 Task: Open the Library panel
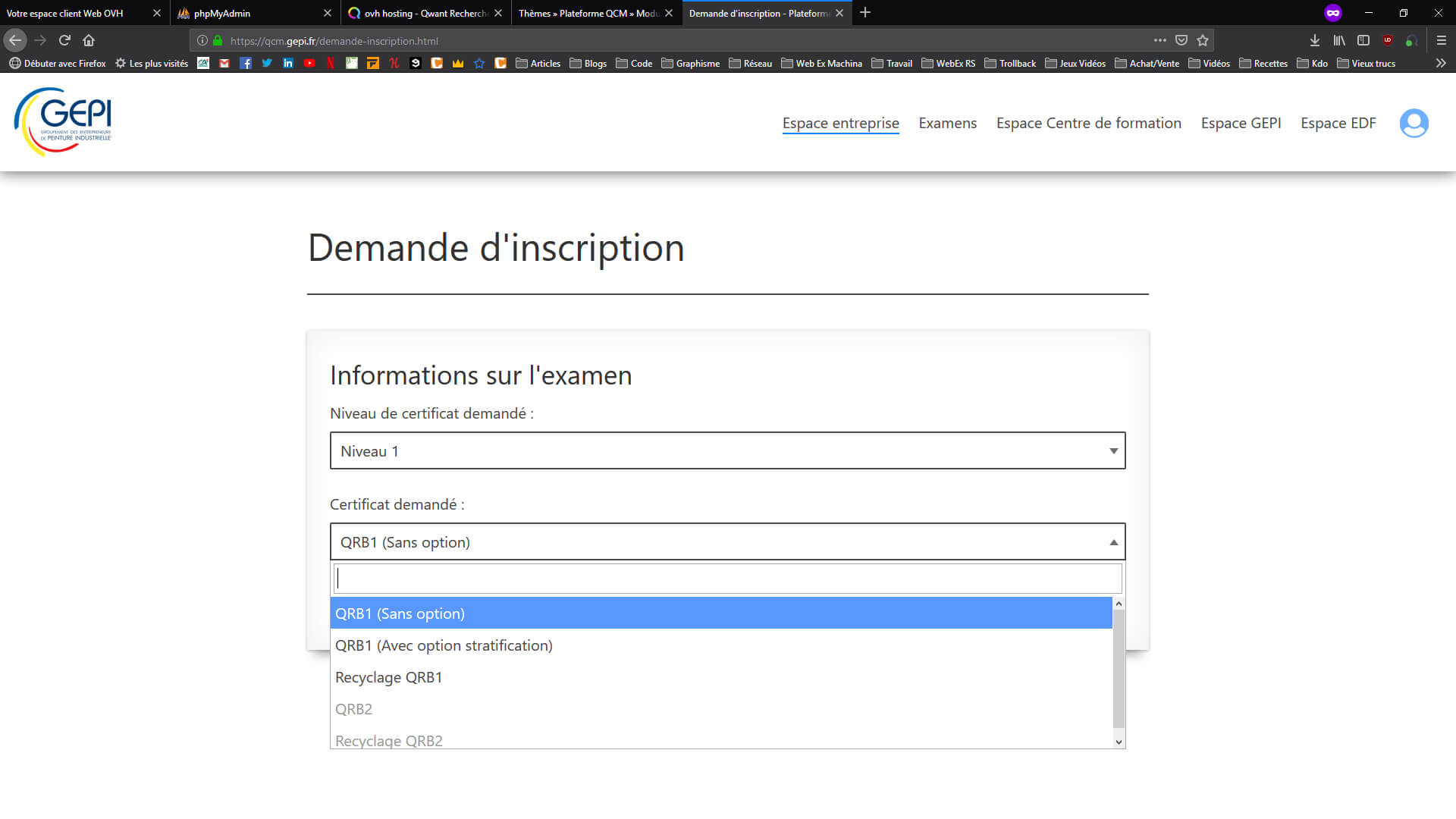click(x=1339, y=40)
